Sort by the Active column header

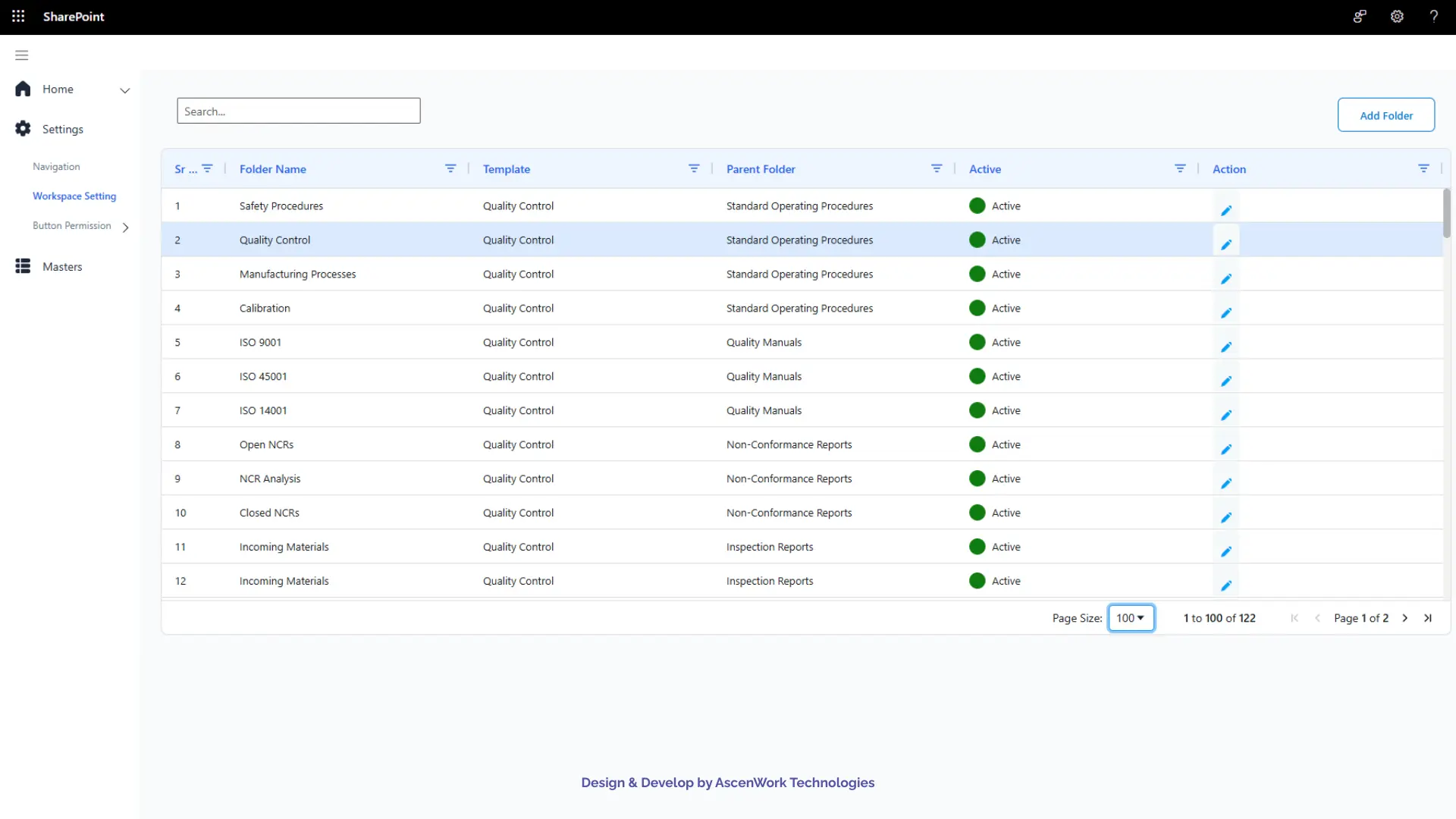pos(985,169)
